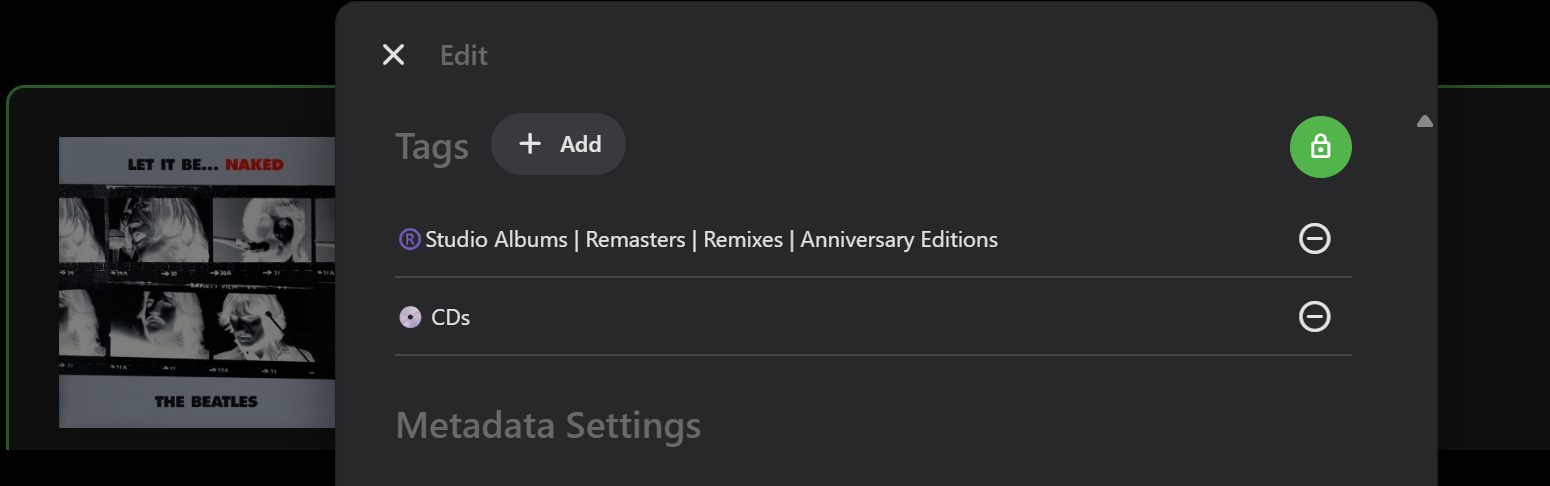The width and height of the screenshot is (1550, 486).
Task: Click The Beatles text on the album cover
Action: (x=206, y=401)
